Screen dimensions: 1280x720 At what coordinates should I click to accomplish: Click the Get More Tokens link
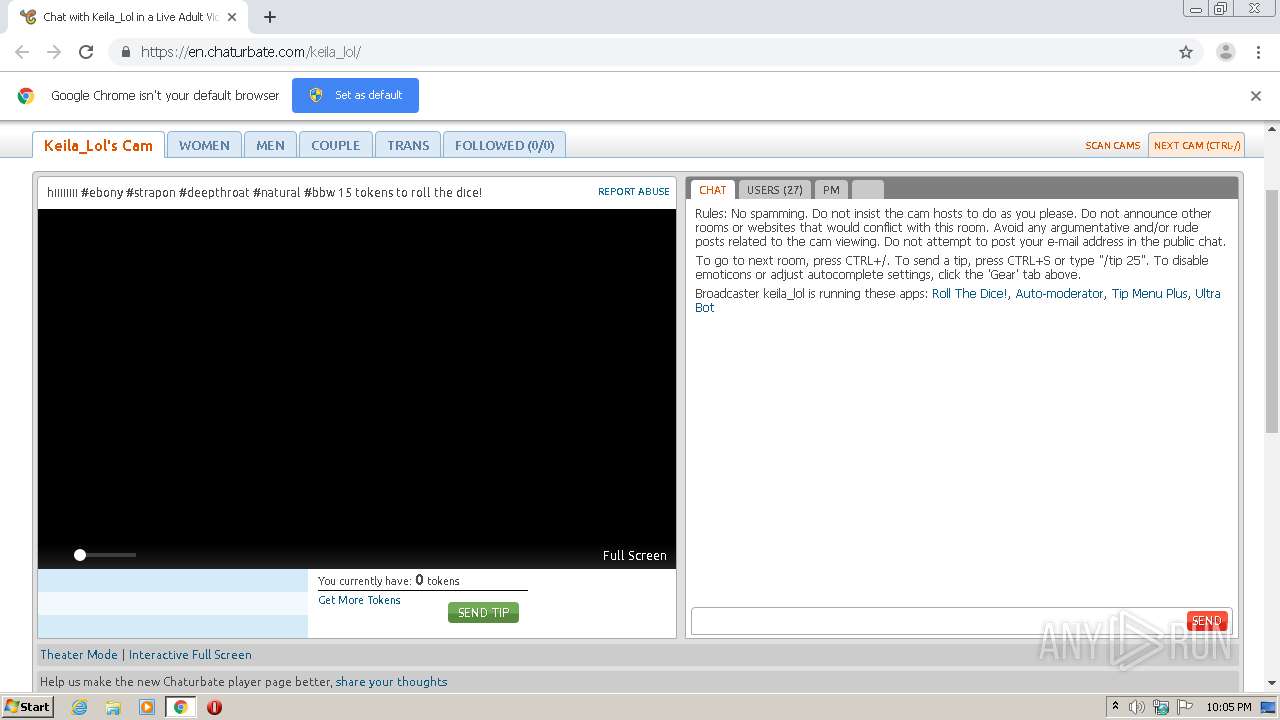359,600
